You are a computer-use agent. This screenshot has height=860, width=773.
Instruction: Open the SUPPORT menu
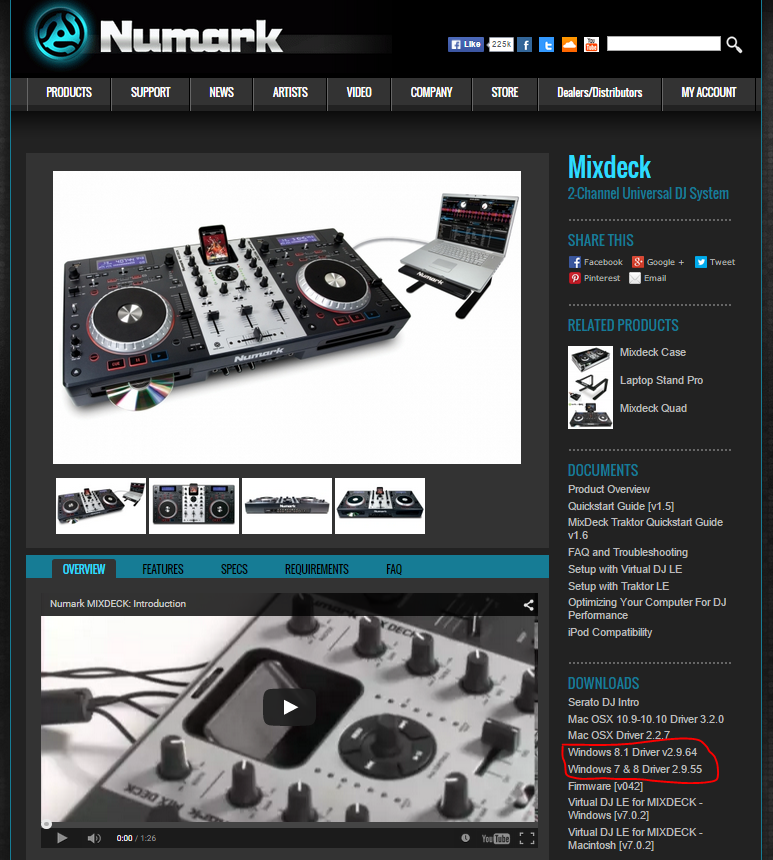tap(150, 93)
